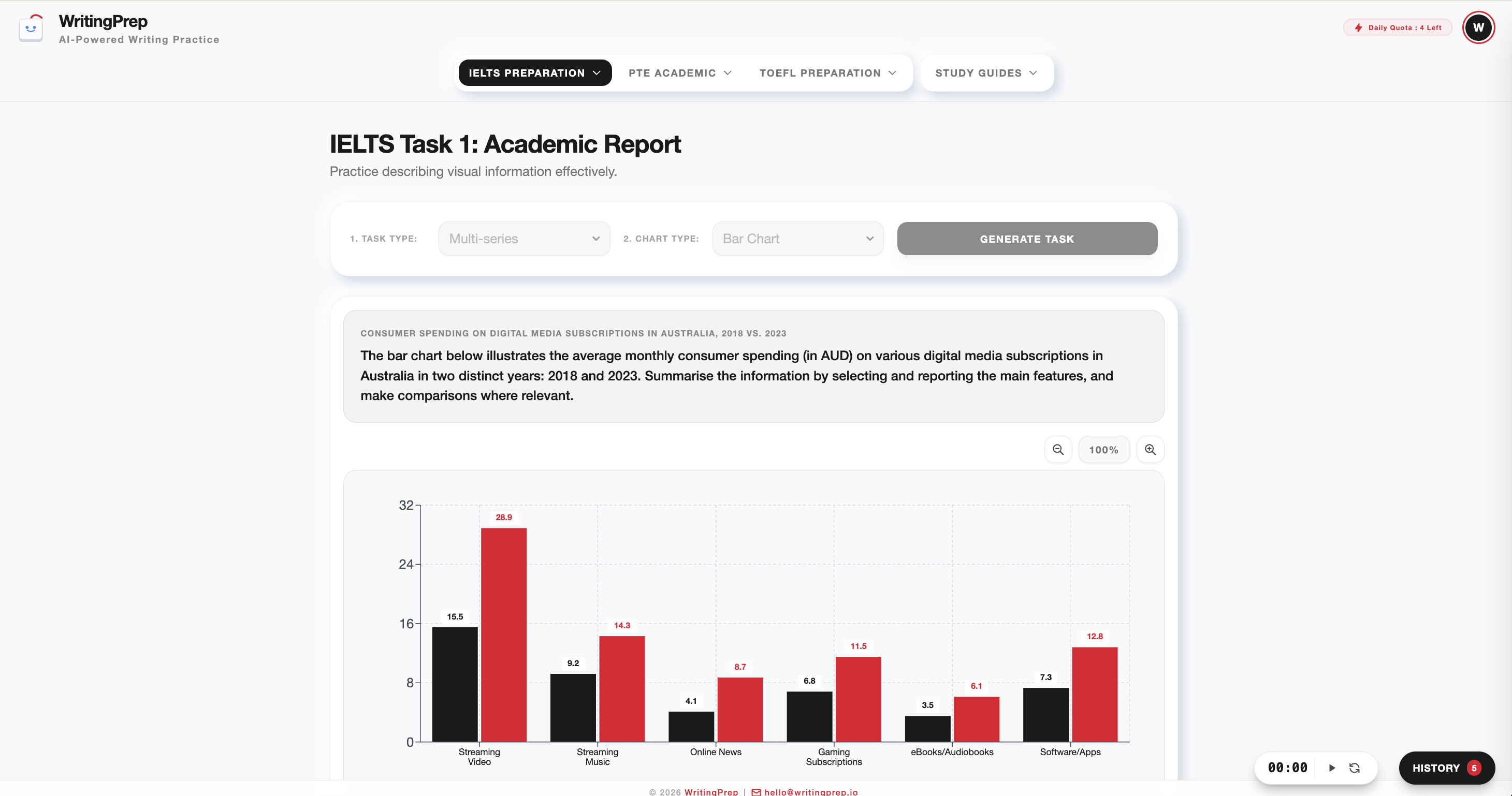1512x796 pixels.
Task: Reset the timer with the refresh icon
Action: (x=1355, y=768)
